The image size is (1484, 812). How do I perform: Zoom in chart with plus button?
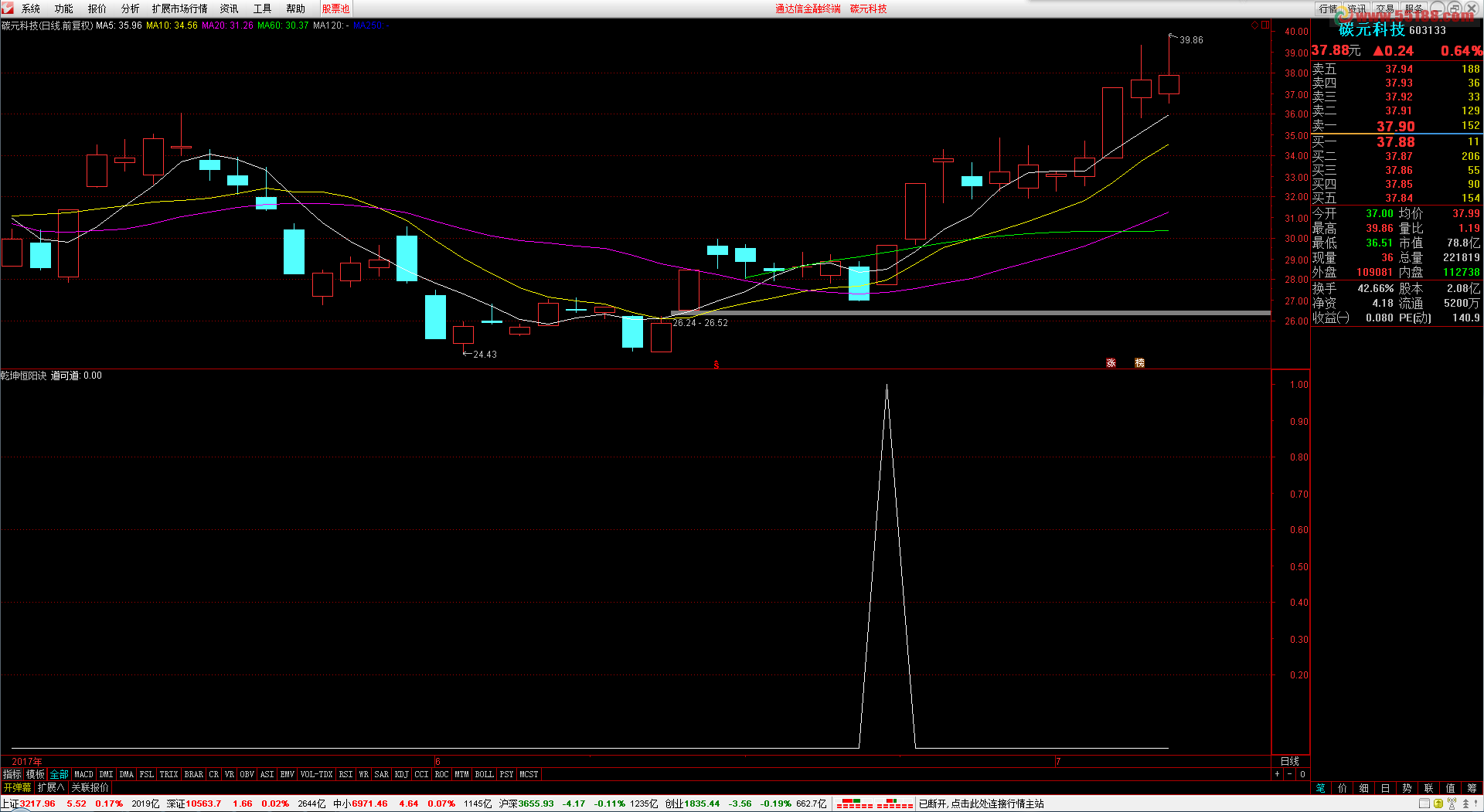[1277, 774]
